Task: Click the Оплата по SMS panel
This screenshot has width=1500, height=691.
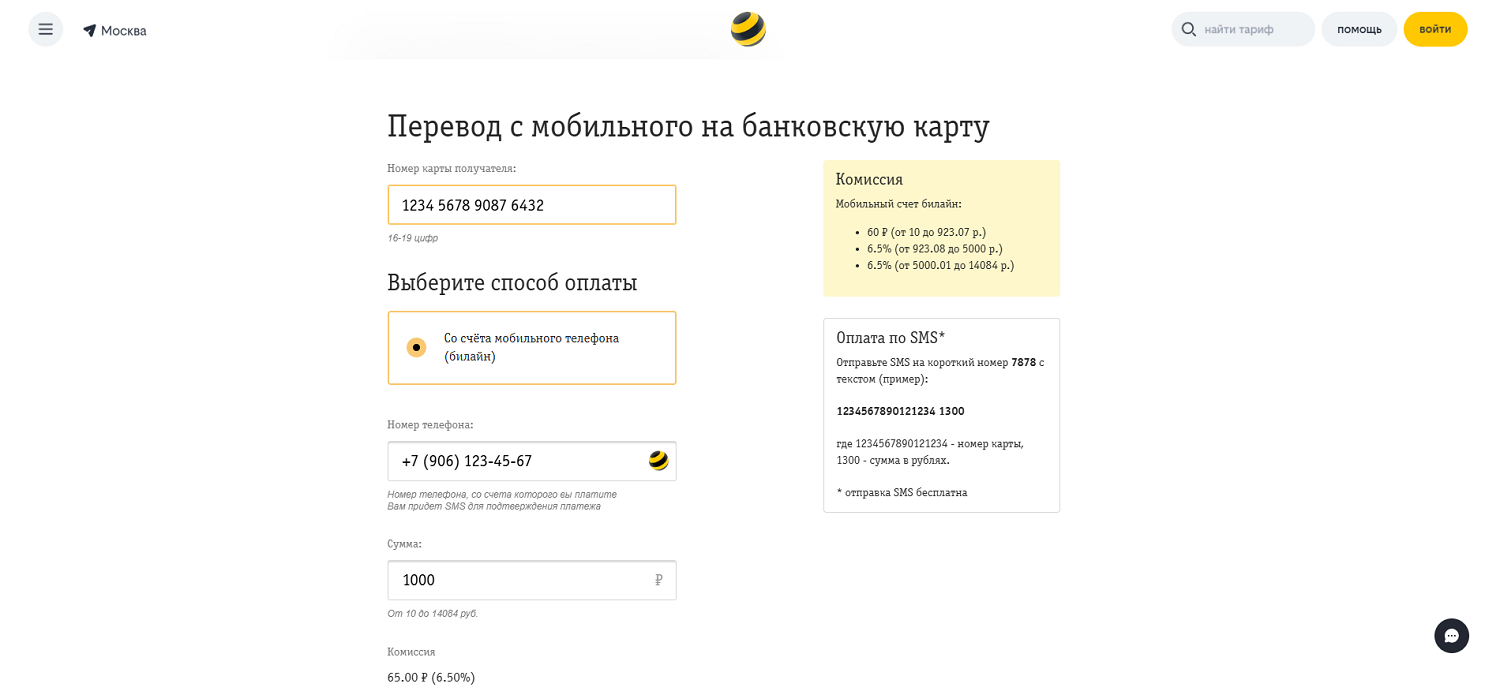Action: [x=941, y=414]
